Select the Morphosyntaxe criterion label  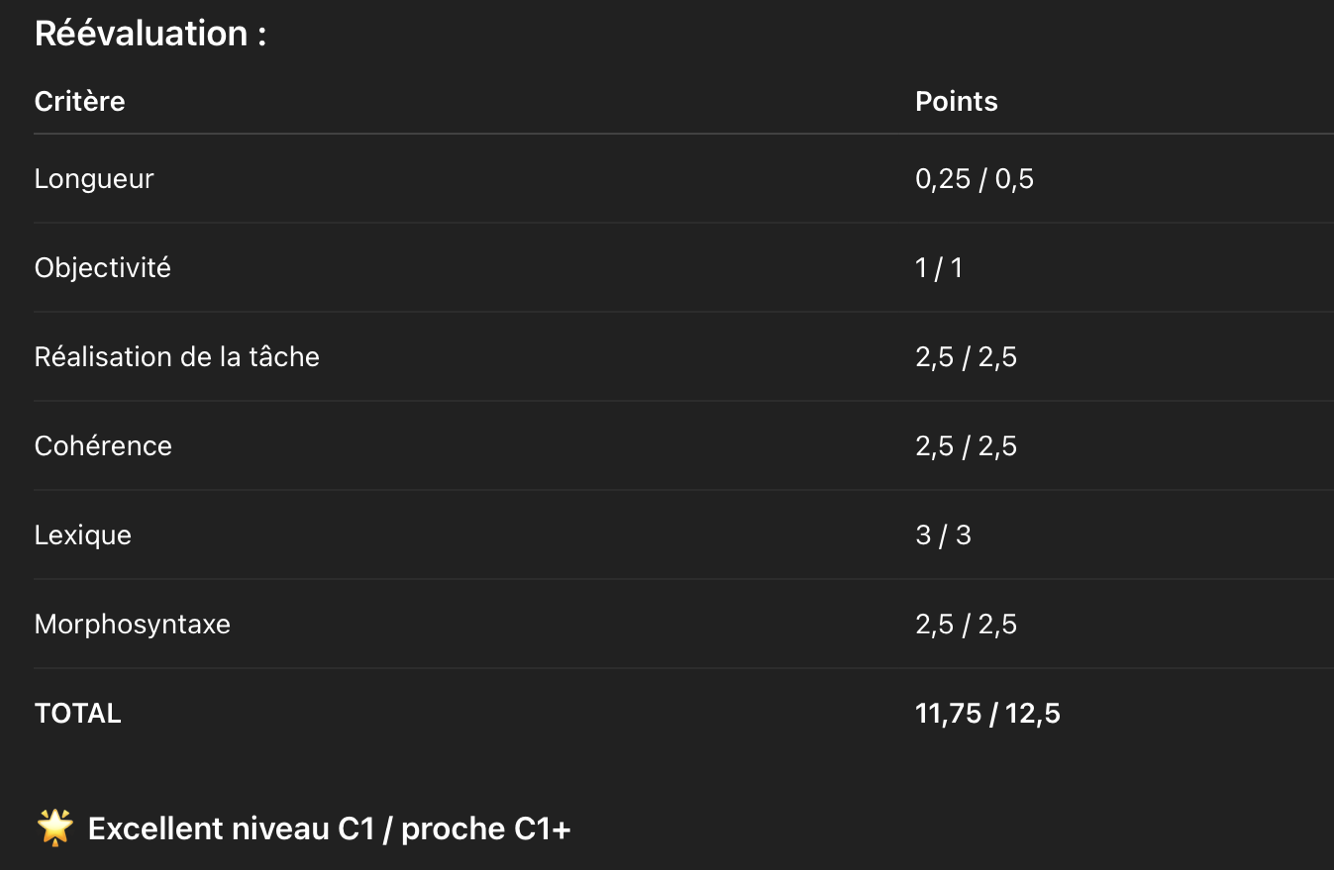pyautogui.click(x=132, y=624)
